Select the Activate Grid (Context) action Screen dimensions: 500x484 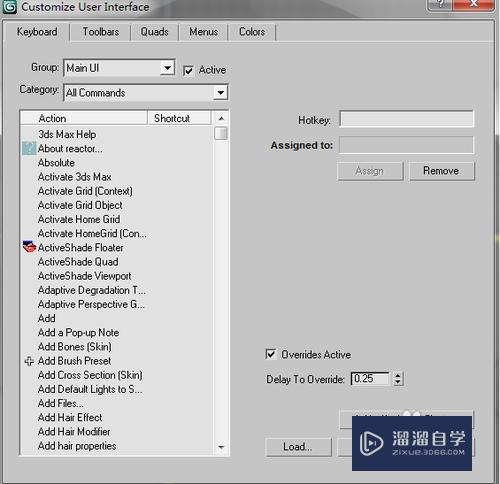coord(85,191)
